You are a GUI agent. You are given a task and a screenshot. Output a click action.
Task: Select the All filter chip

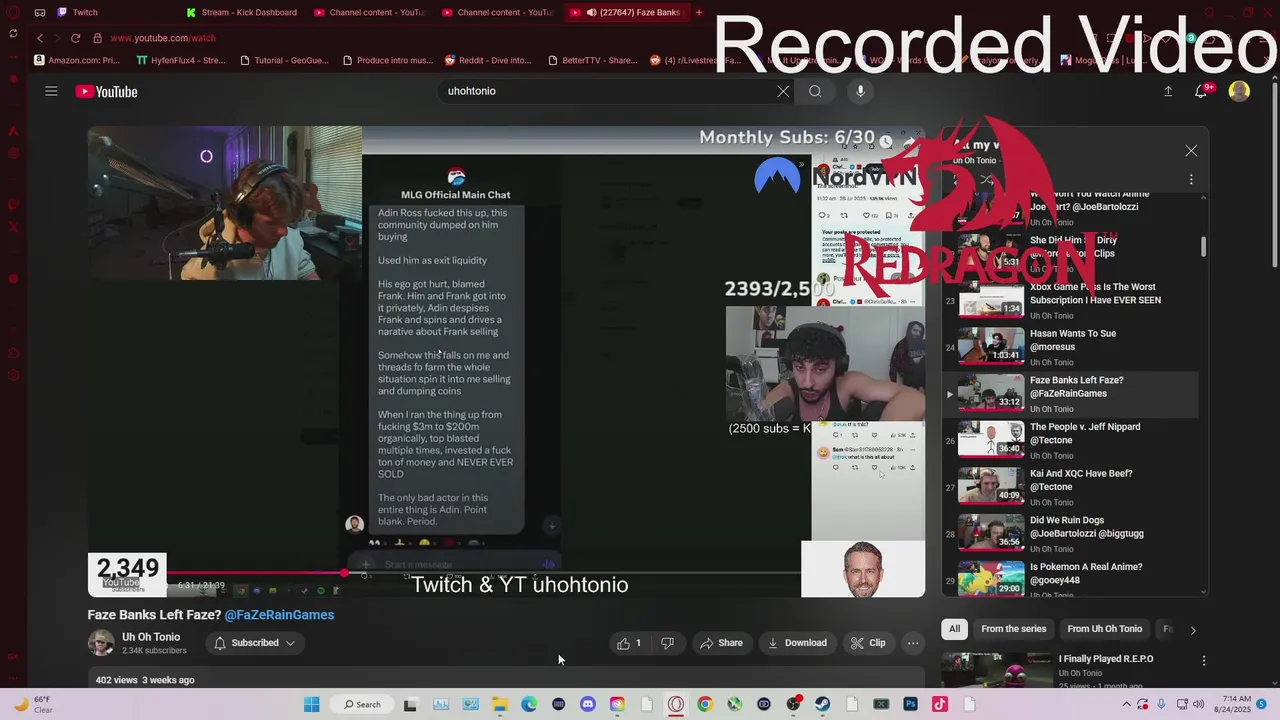(x=954, y=629)
